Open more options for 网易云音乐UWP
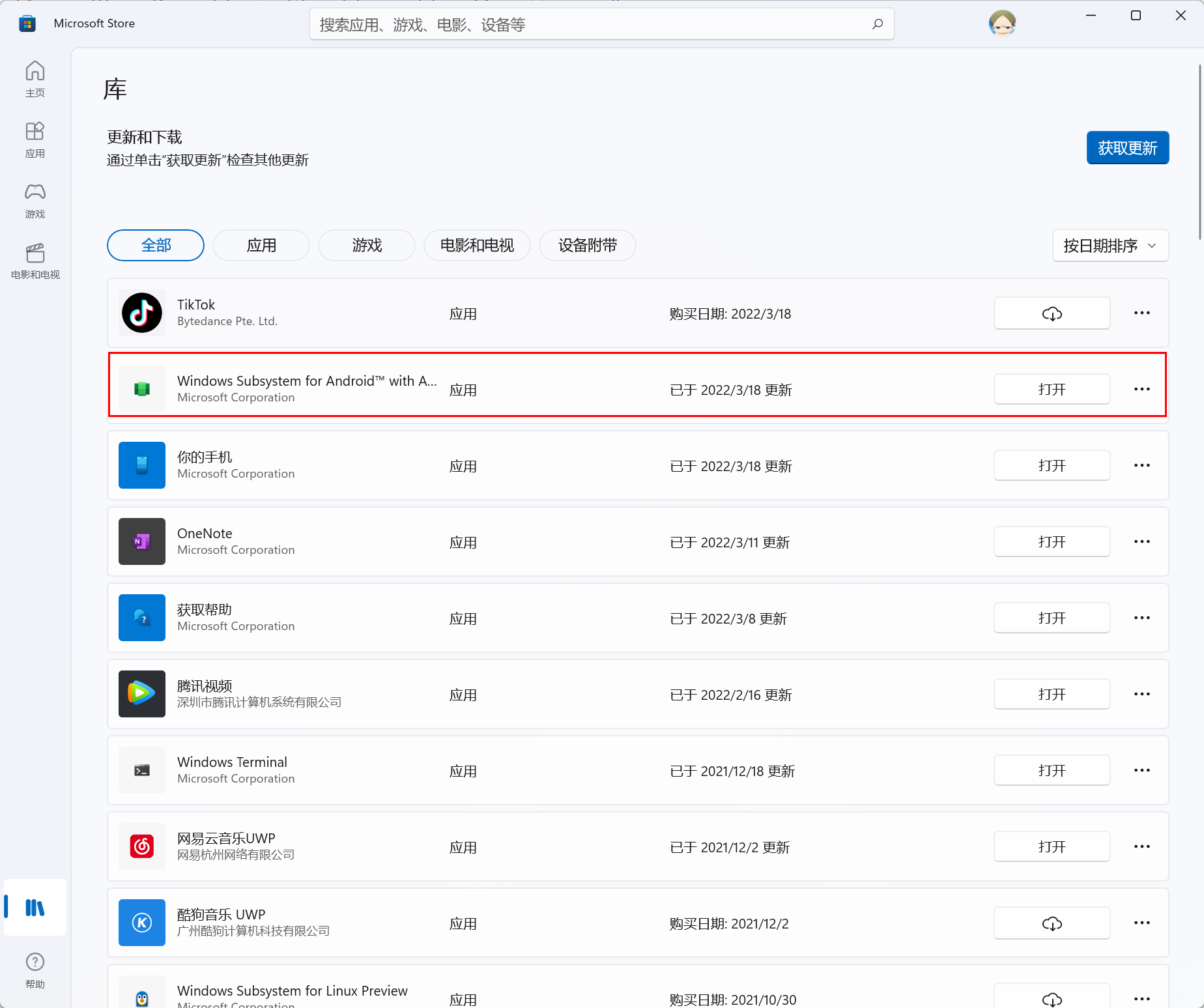 [x=1142, y=847]
